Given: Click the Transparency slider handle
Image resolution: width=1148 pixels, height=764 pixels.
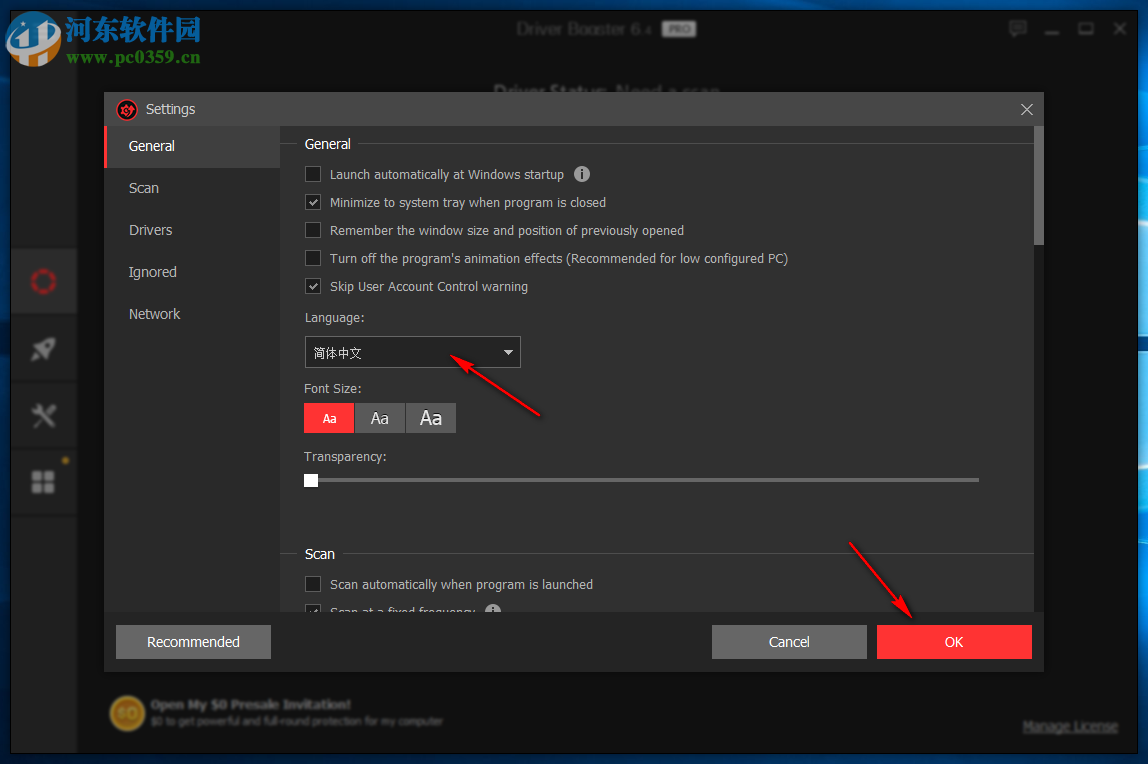Looking at the screenshot, I should (311, 480).
